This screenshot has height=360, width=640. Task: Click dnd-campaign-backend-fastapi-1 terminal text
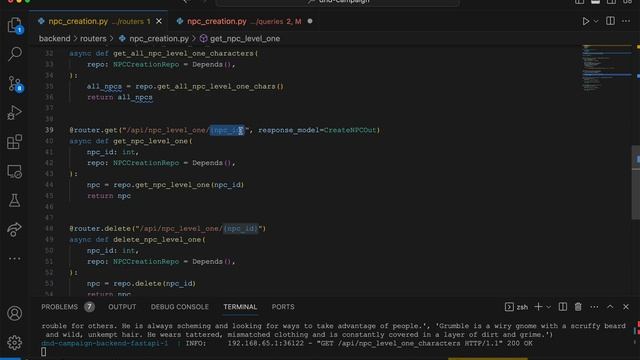[x=104, y=344]
